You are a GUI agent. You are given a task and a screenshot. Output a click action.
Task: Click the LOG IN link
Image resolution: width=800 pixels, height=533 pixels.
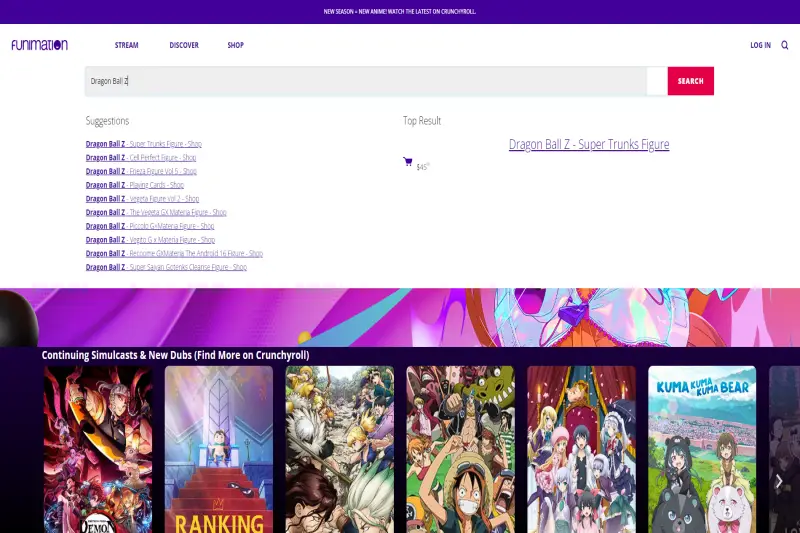[760, 45]
